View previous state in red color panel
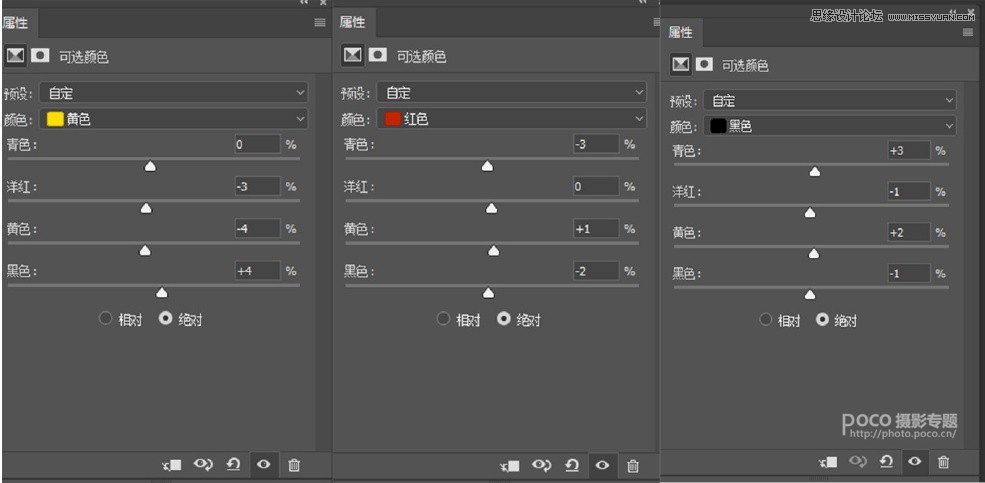This screenshot has width=985, height=483. pos(541,465)
